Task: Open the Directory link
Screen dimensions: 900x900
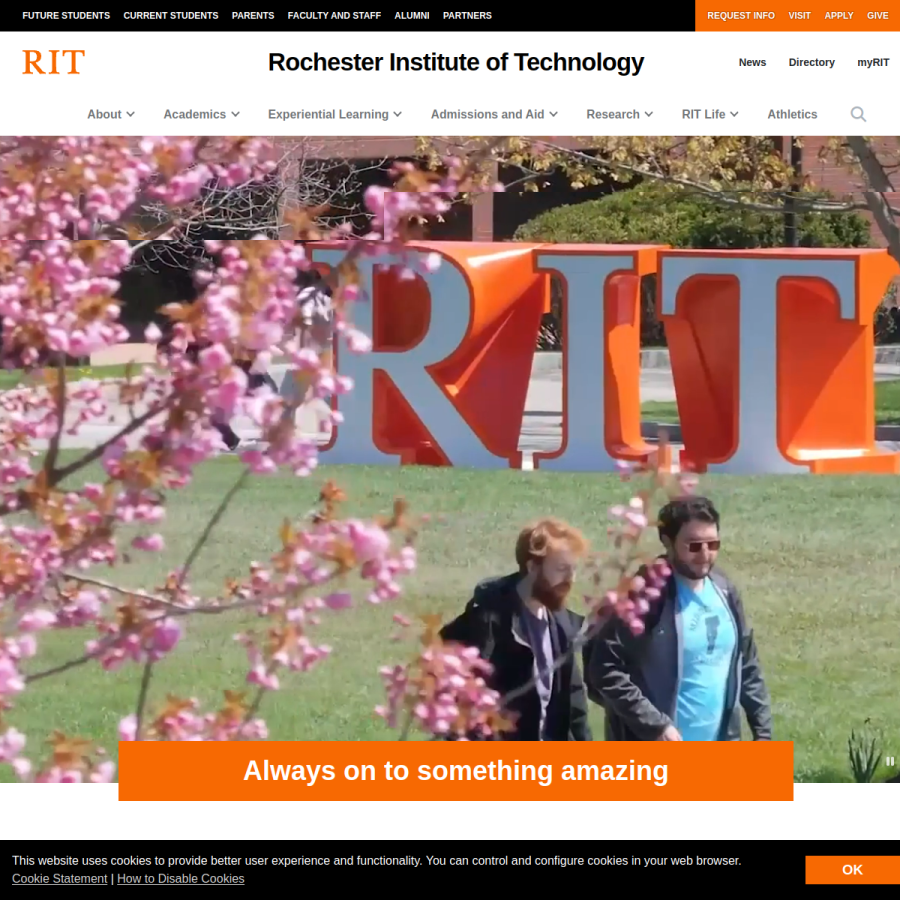Action: point(811,62)
